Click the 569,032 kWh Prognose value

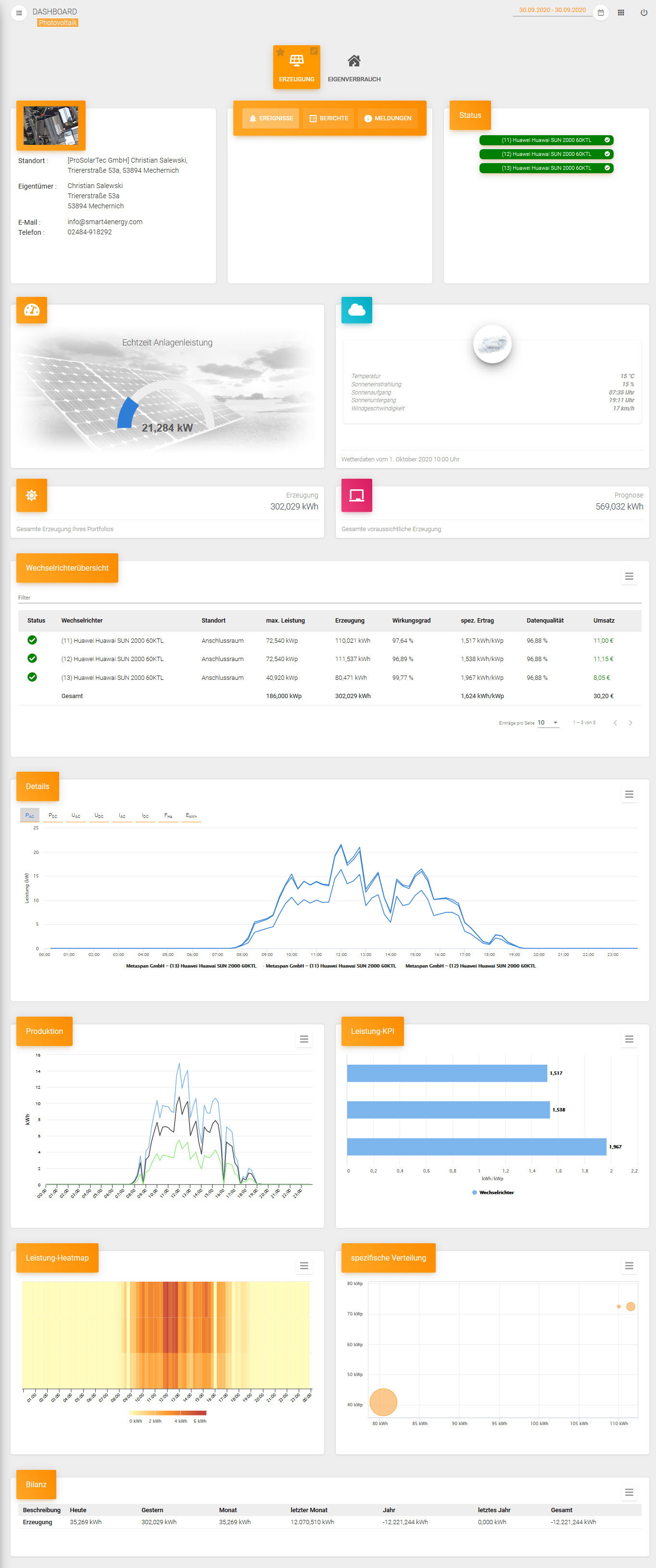(619, 507)
